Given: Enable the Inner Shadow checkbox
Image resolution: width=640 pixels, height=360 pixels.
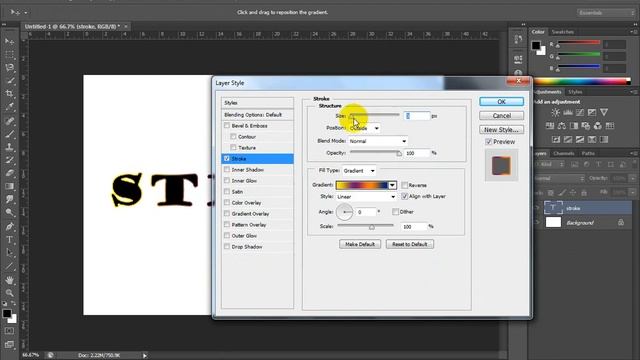Looking at the screenshot, I should (x=227, y=169).
